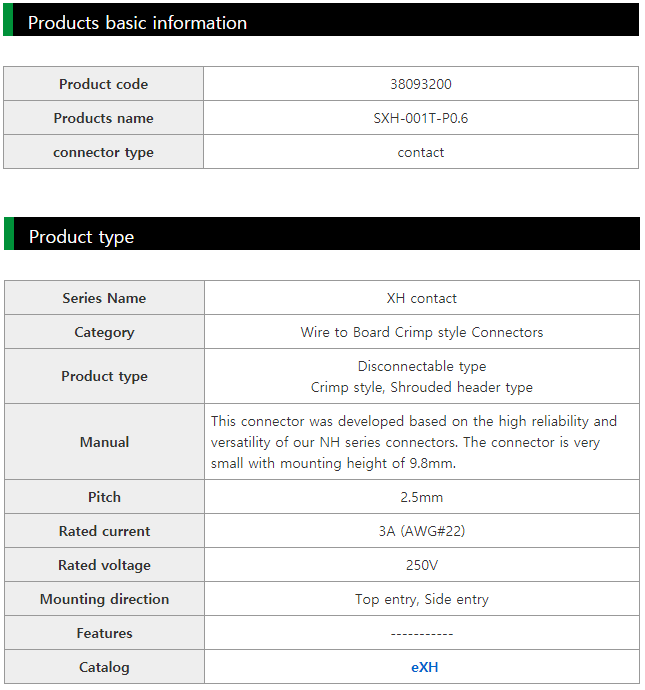Image resolution: width=645 pixels, height=690 pixels.
Task: Click the "Disconnectable type" text line
Action: [421, 366]
